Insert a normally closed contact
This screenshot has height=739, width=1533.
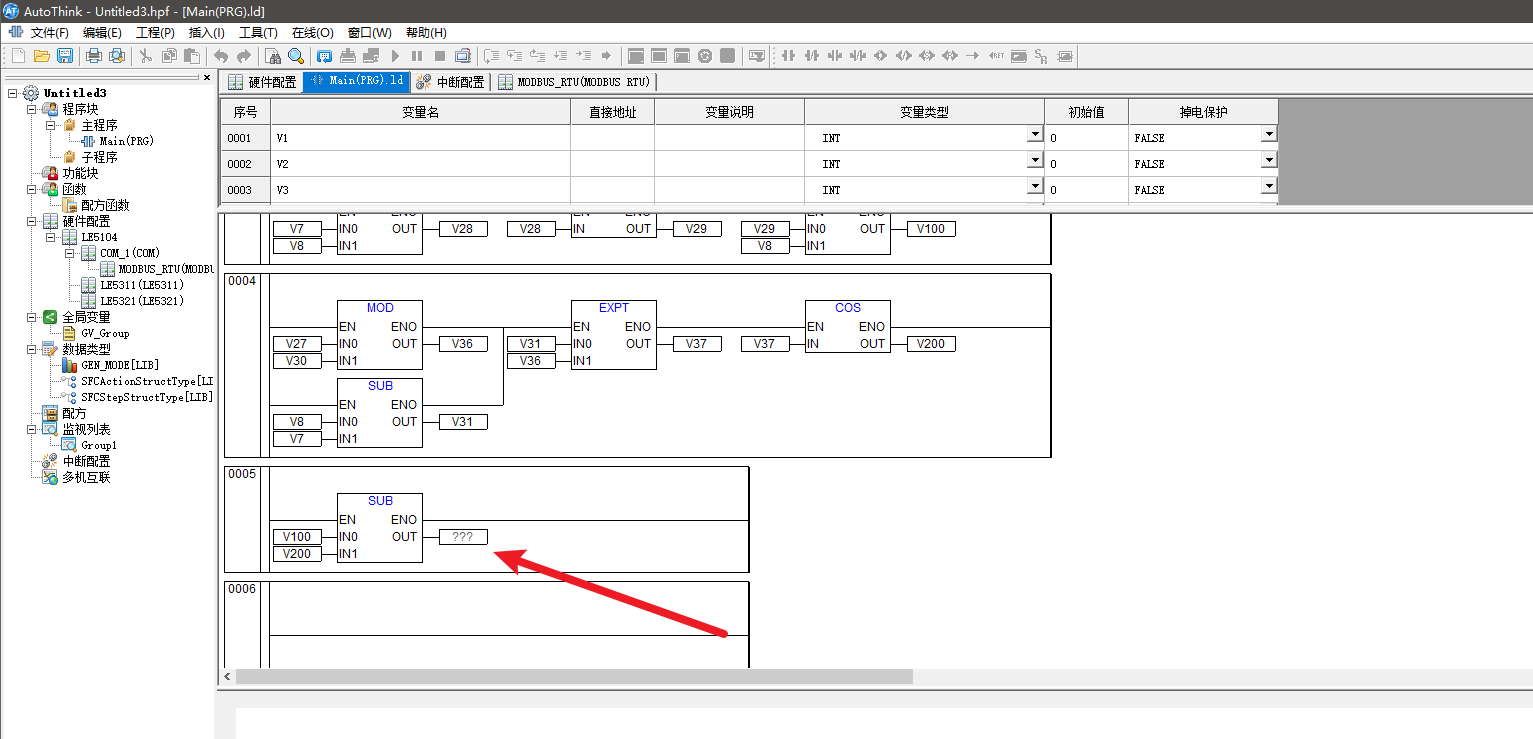[x=811, y=56]
